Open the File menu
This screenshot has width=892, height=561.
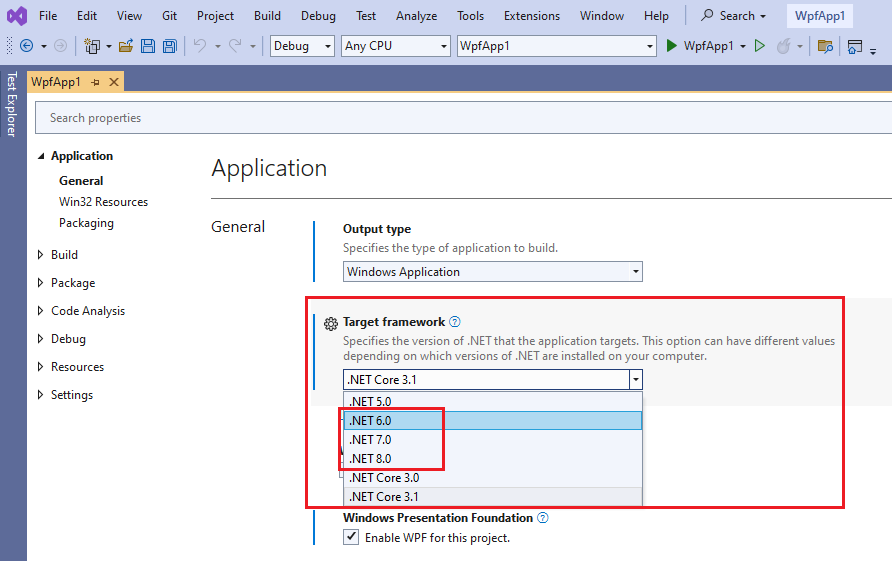tap(48, 16)
